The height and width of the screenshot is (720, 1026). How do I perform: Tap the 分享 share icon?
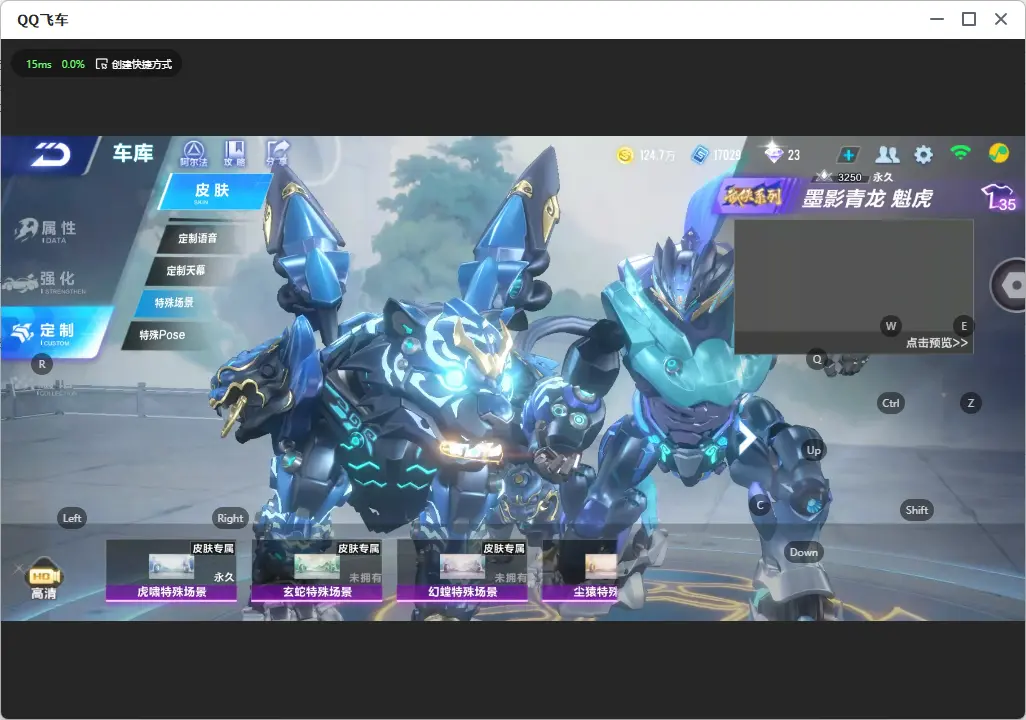[277, 153]
